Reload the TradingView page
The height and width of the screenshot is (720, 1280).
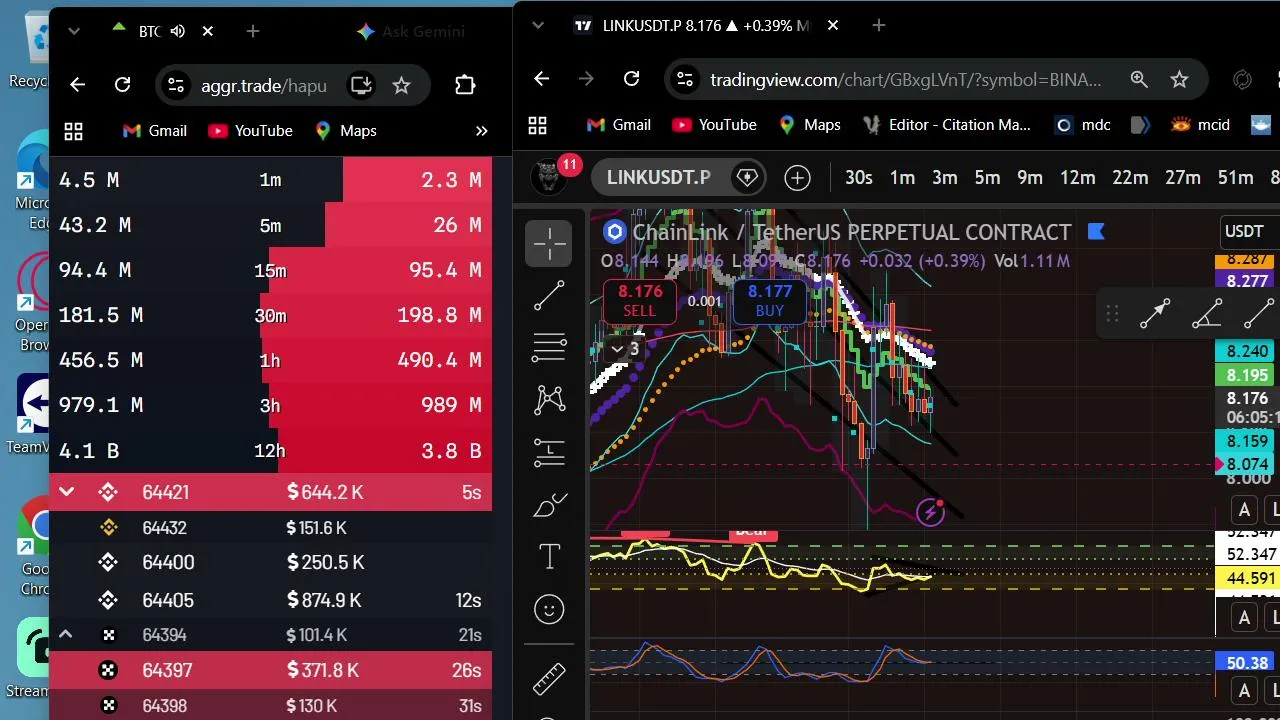(631, 79)
